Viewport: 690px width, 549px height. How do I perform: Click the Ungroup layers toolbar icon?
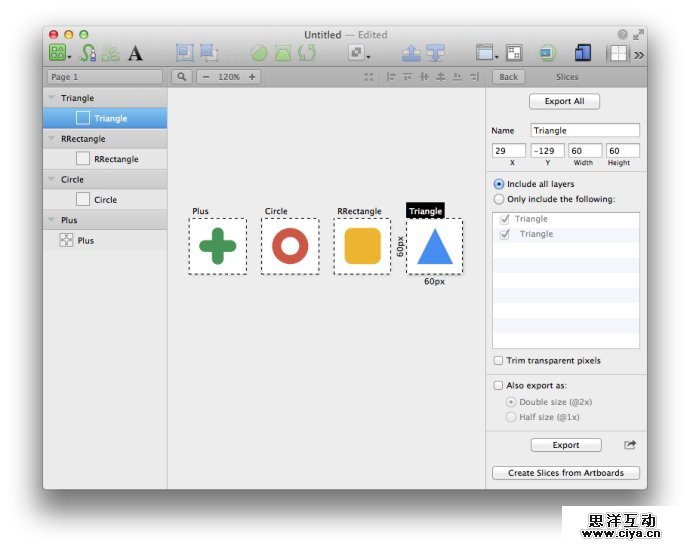pos(209,53)
